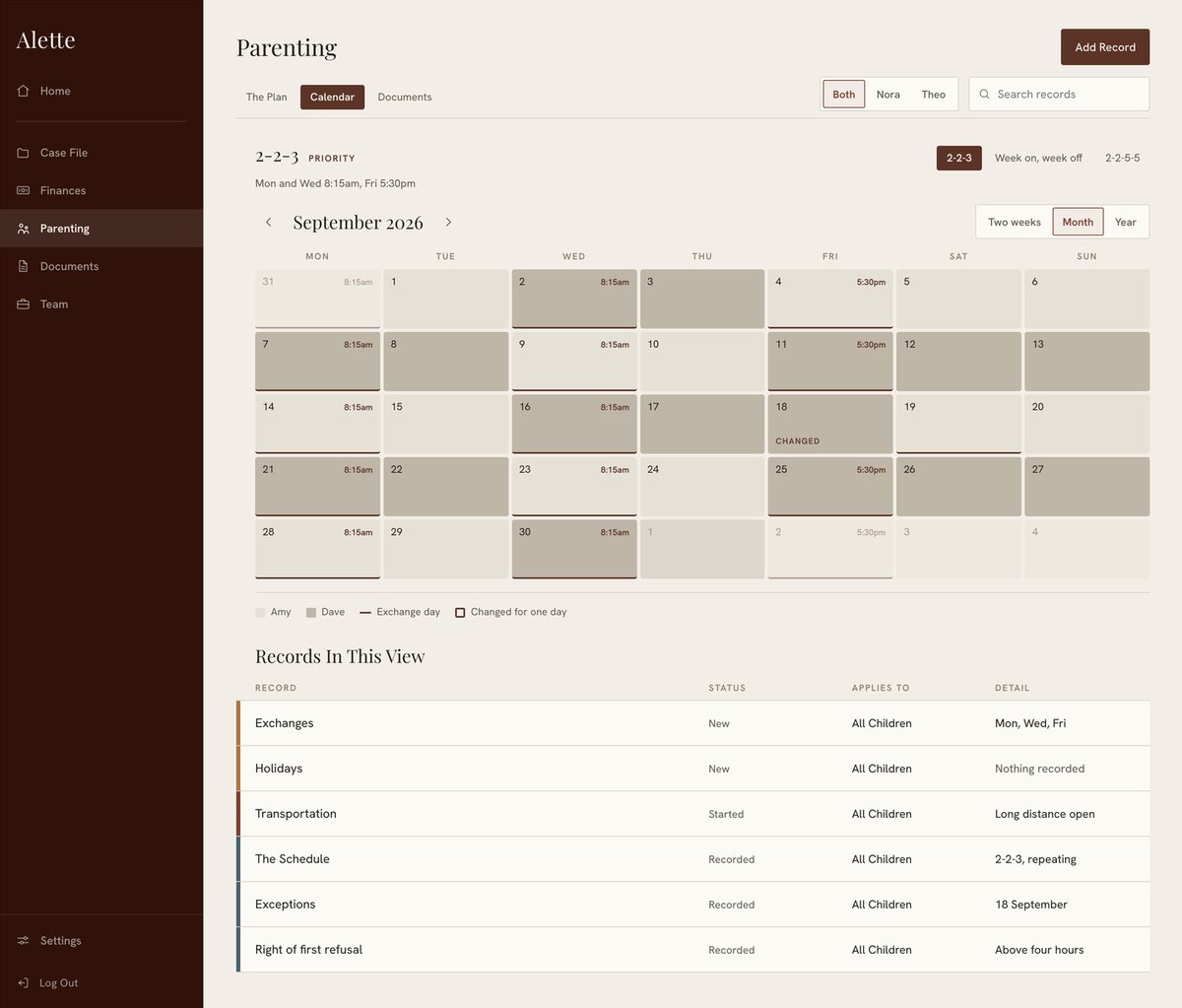Open the Exchanges record row

[693, 723]
